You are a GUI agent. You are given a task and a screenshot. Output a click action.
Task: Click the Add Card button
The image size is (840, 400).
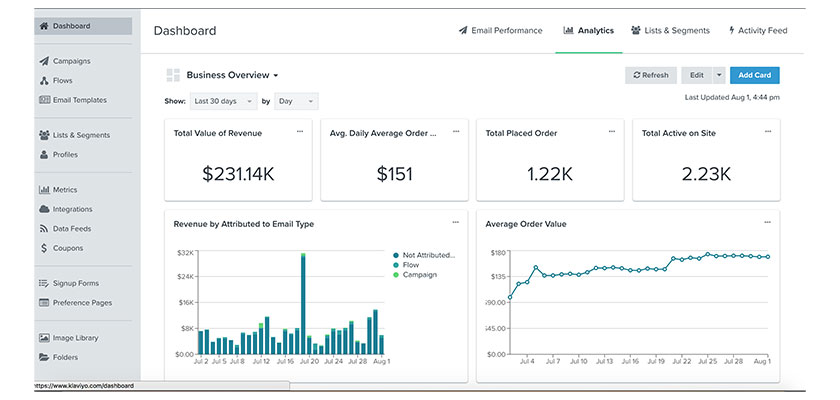coord(754,75)
